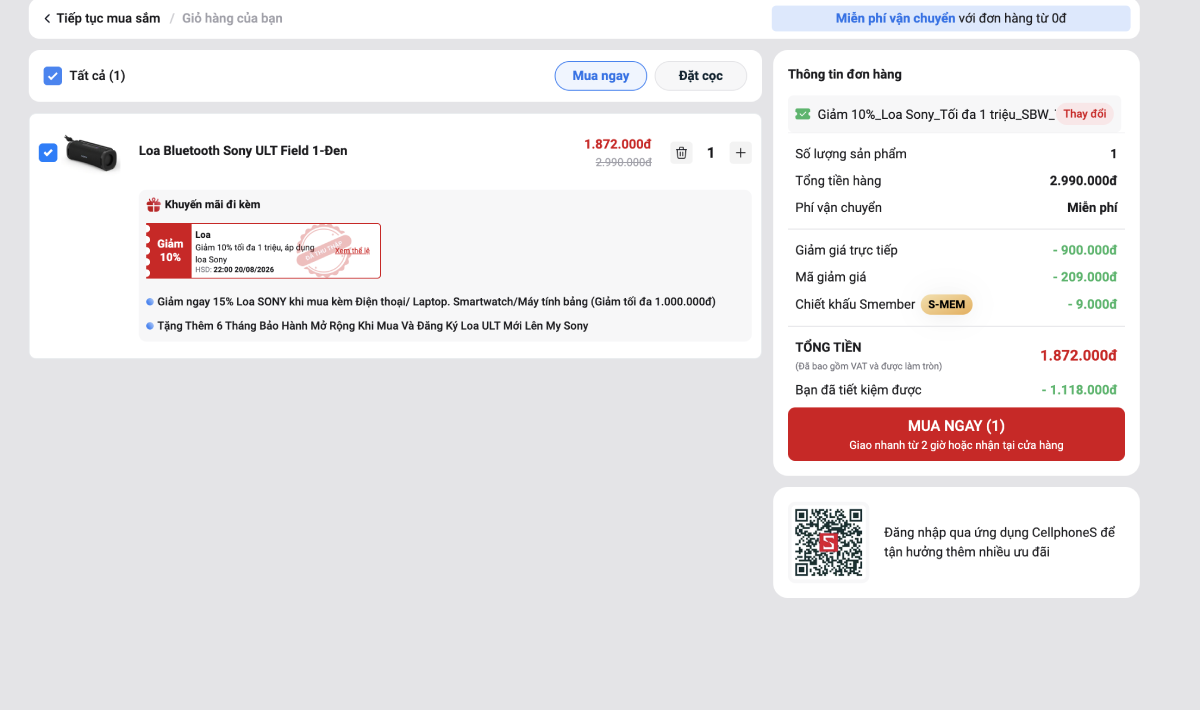The height and width of the screenshot is (710, 1200).
Task: Switch to the Đặt cọc tab
Action: 701,76
